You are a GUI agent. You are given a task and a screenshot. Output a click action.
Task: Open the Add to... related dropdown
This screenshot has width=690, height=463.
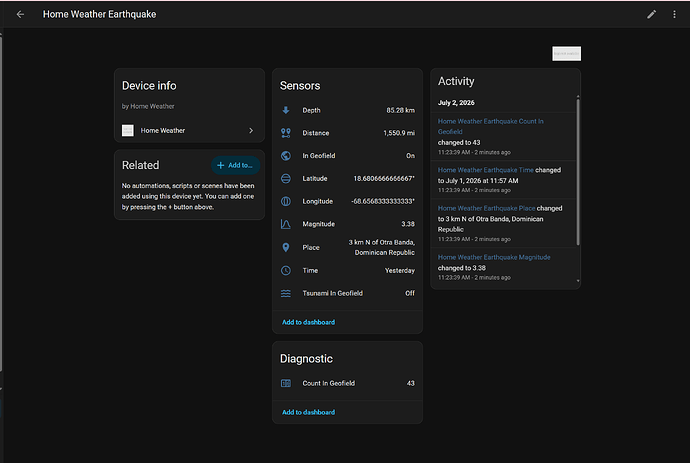(x=235, y=165)
